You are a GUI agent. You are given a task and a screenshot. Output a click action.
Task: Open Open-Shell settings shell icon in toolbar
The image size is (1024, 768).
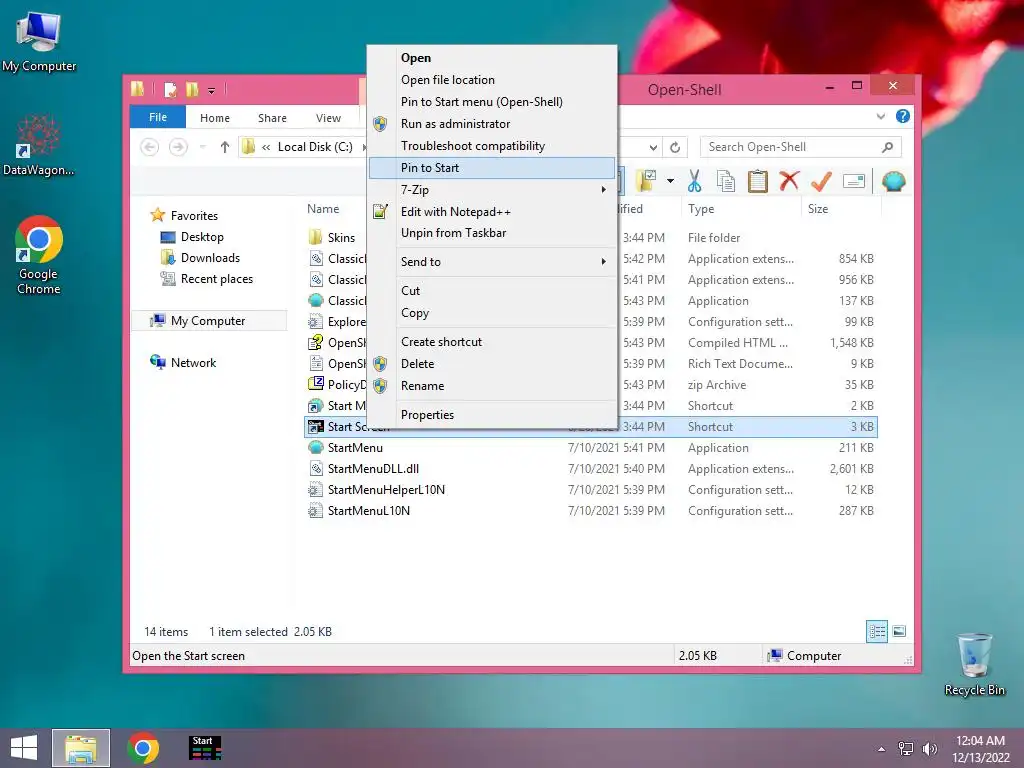893,181
